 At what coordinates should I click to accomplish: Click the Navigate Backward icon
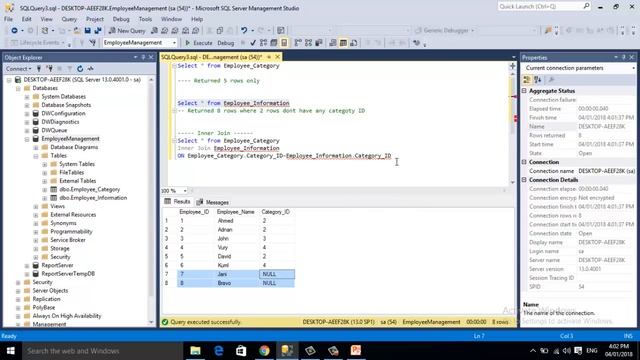[x=14, y=31]
